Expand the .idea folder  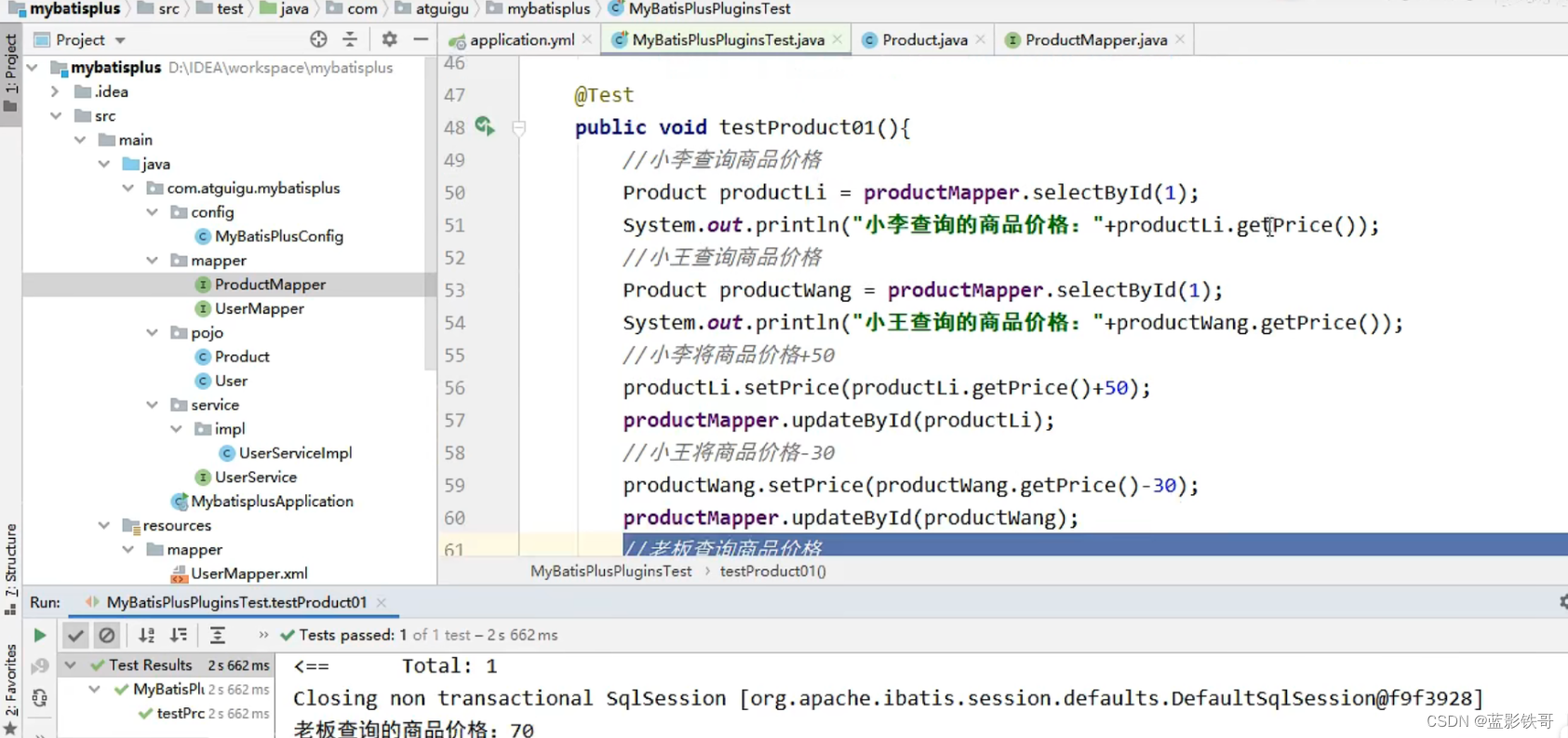tap(55, 91)
